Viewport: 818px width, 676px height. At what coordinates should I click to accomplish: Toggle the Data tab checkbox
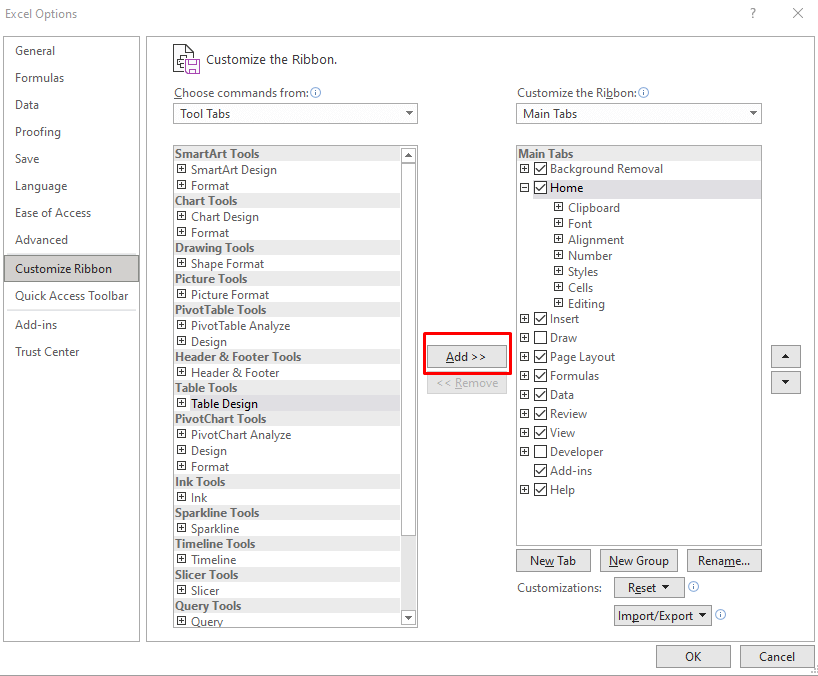540,395
